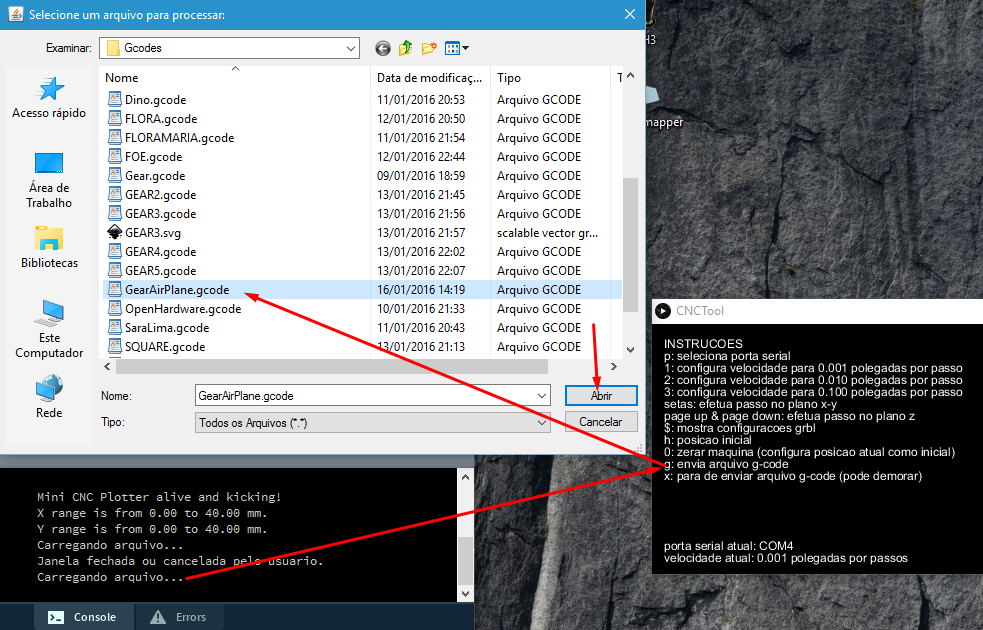Select file icon of SQUARE.gcode
The height and width of the screenshot is (630, 983).
point(114,346)
